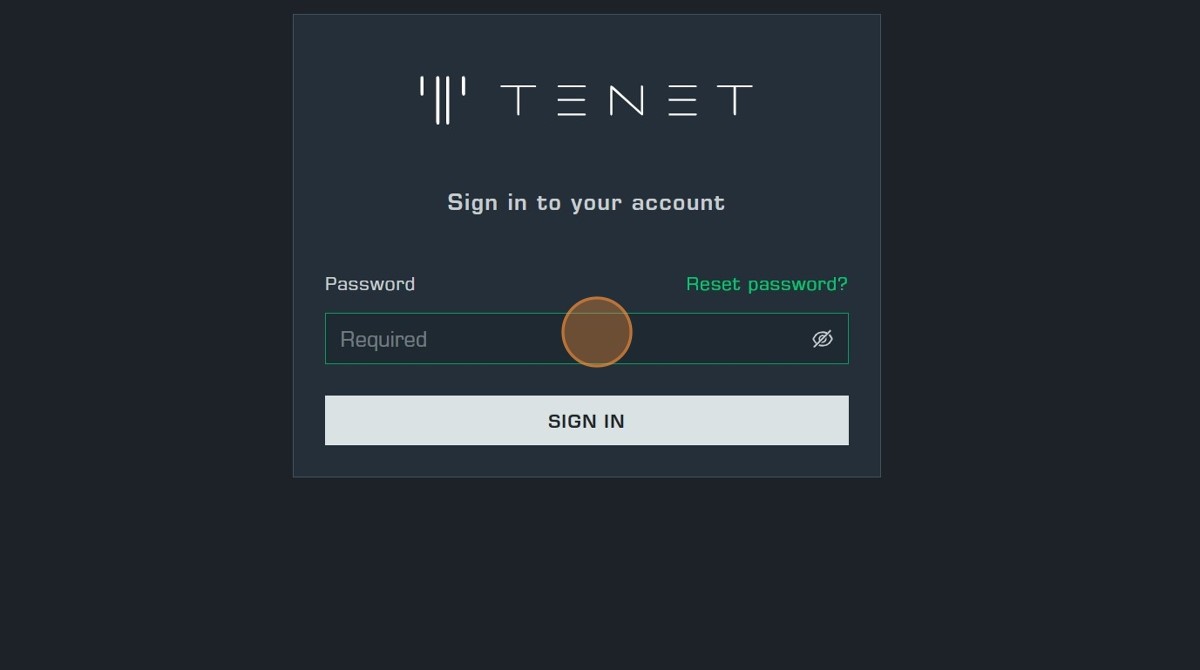Screen dimensions: 1200x670
Task: Click the Password field label
Action: pyautogui.click(x=370, y=284)
